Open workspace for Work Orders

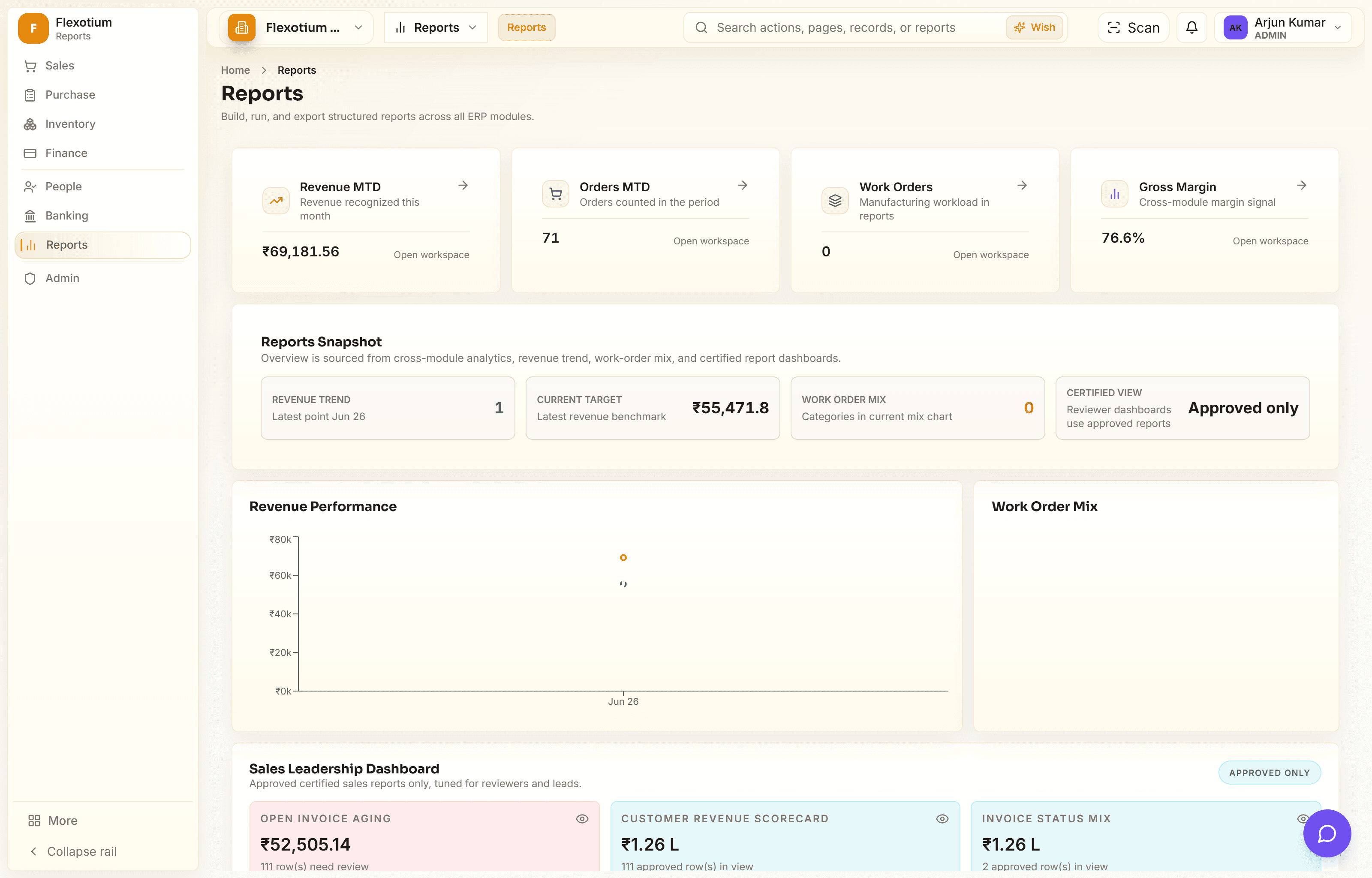coord(991,255)
